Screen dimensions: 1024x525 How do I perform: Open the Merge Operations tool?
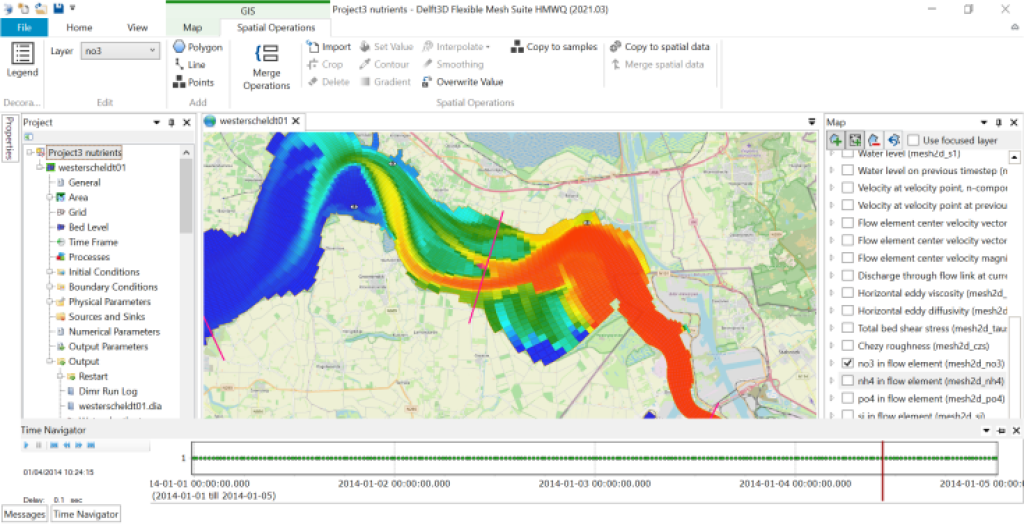266,65
